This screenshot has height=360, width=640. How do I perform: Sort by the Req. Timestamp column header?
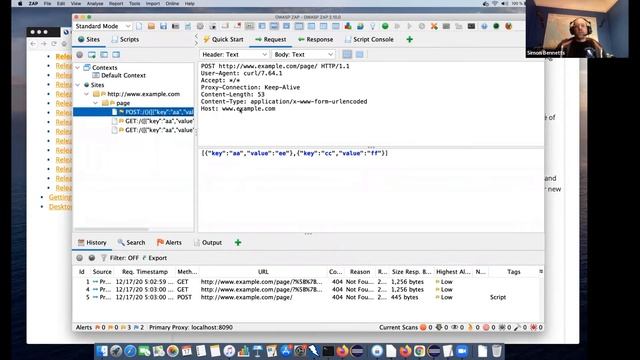click(145, 271)
